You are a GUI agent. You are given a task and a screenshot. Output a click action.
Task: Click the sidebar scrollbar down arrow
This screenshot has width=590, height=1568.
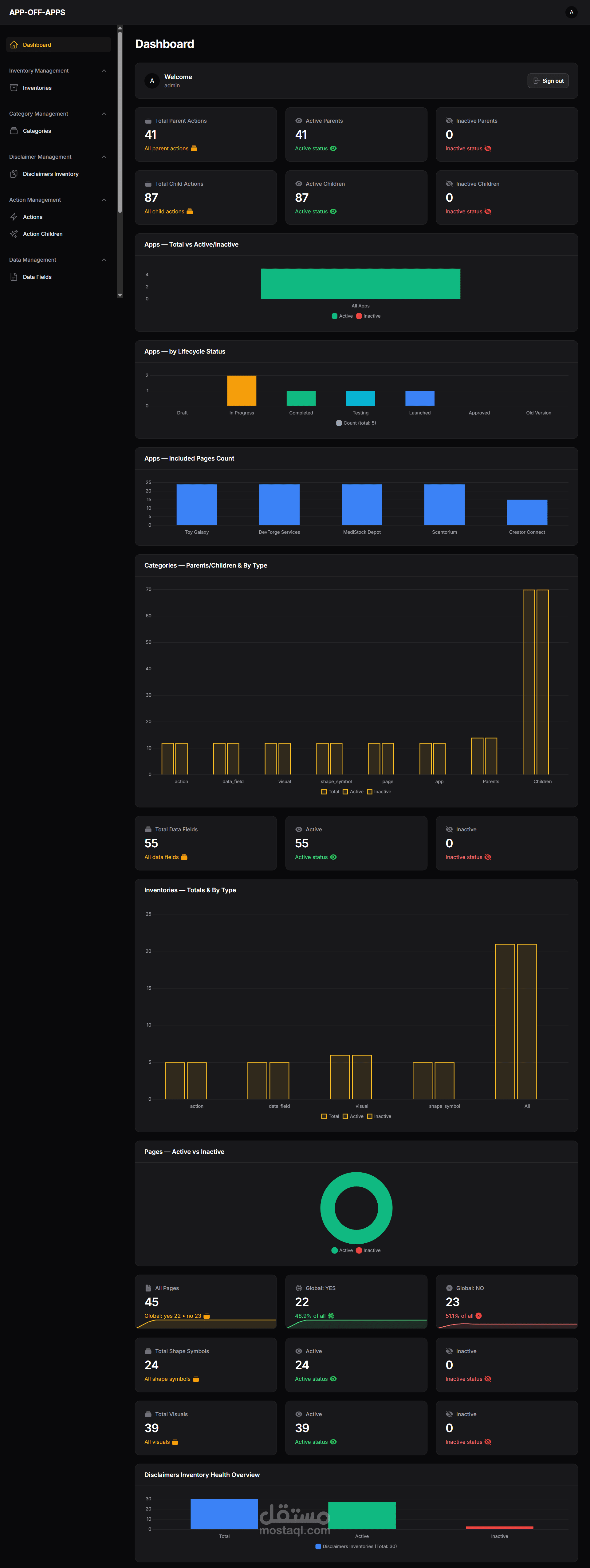(120, 295)
